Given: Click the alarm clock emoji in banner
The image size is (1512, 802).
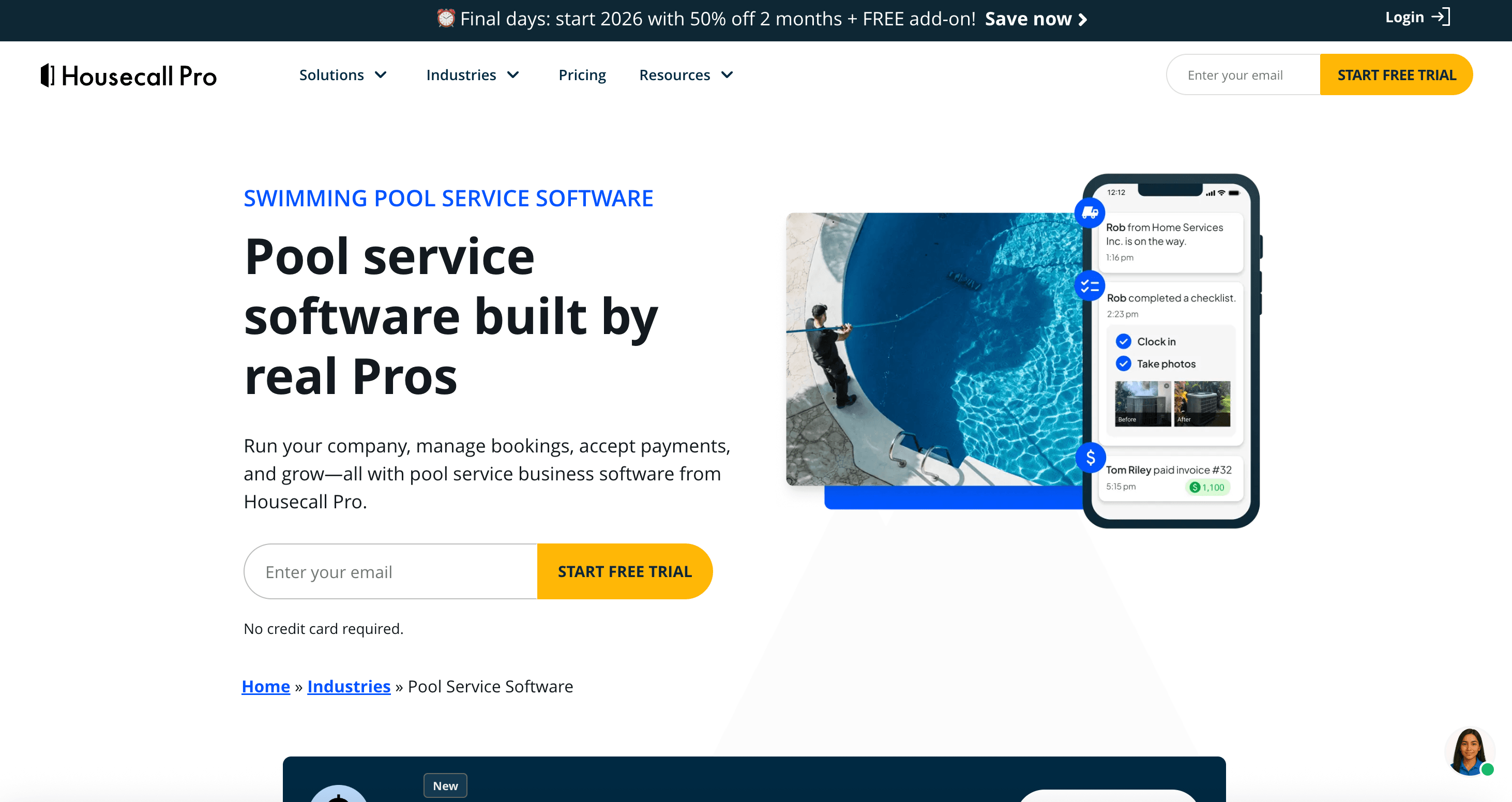Looking at the screenshot, I should (x=446, y=19).
